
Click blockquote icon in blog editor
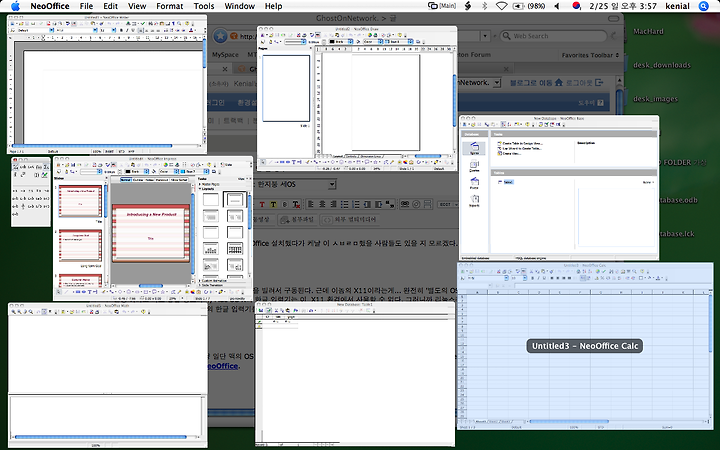390,204
